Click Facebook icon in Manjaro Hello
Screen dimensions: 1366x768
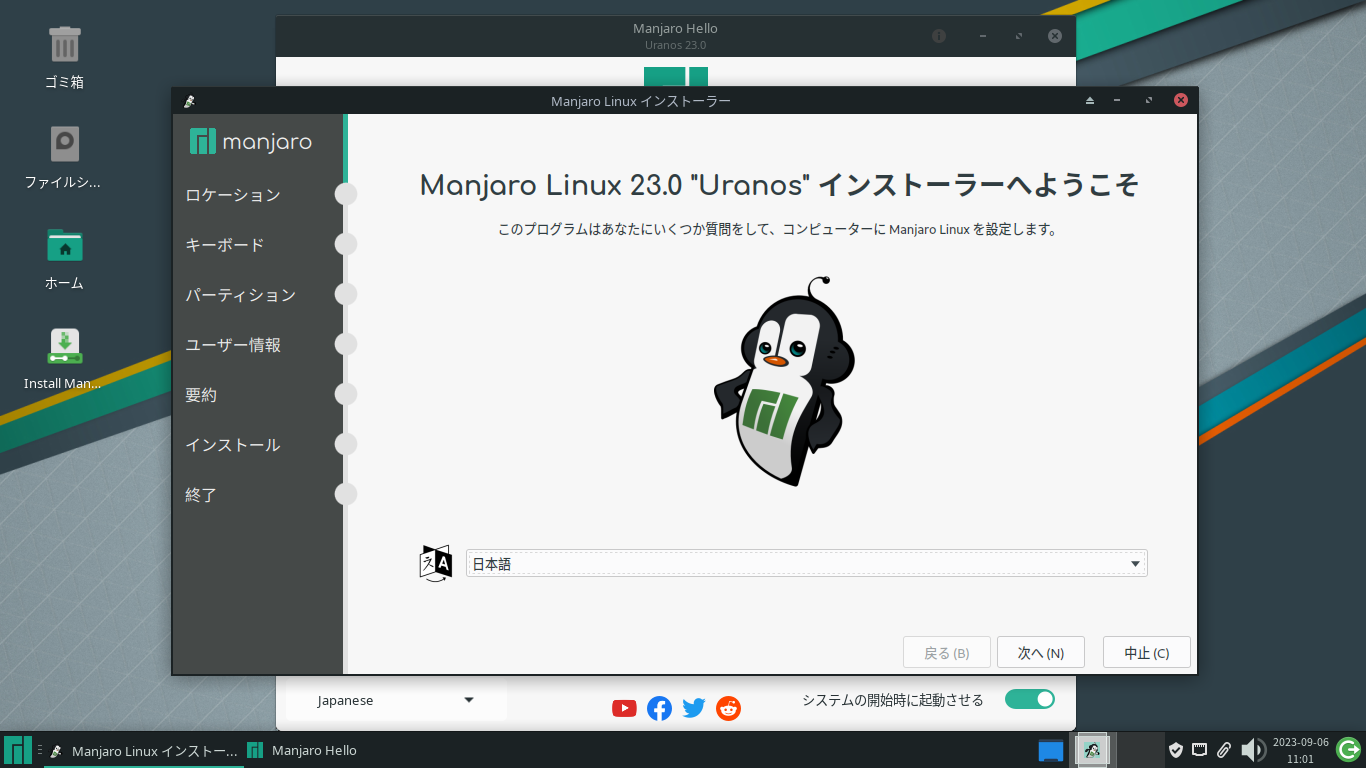pos(659,708)
